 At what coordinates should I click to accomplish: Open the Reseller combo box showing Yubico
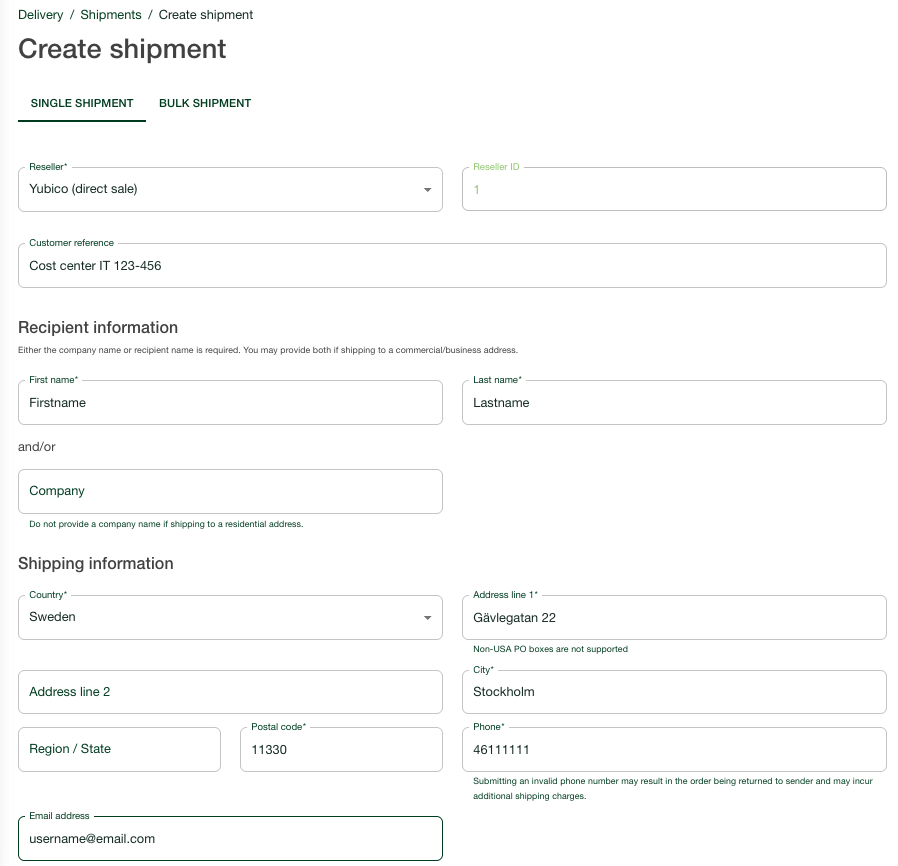[220, 189]
